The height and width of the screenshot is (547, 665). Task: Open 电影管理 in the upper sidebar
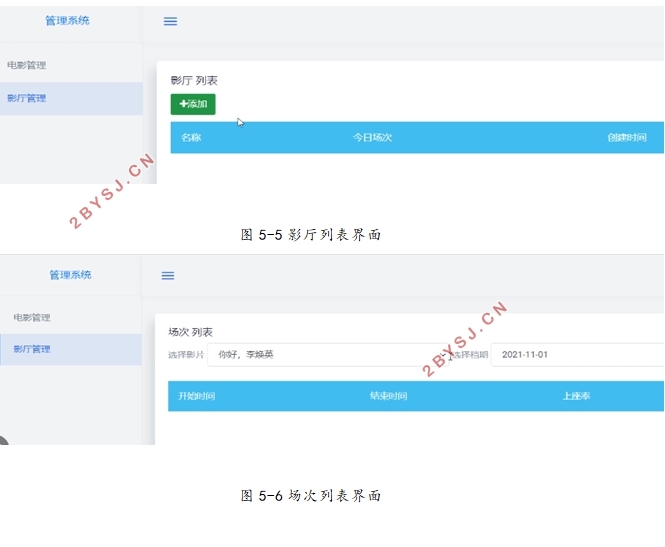tap(27, 65)
